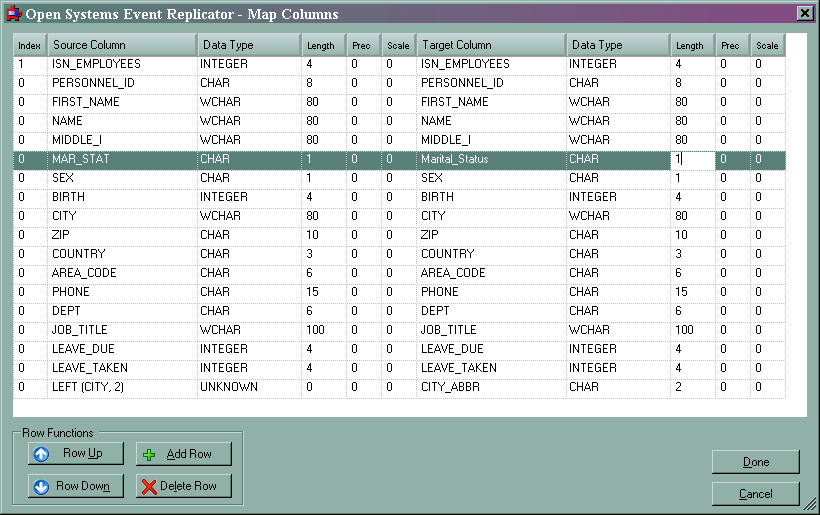The width and height of the screenshot is (820, 515).
Task: Click target PERSONNEL_ID cell
Action: pos(491,83)
